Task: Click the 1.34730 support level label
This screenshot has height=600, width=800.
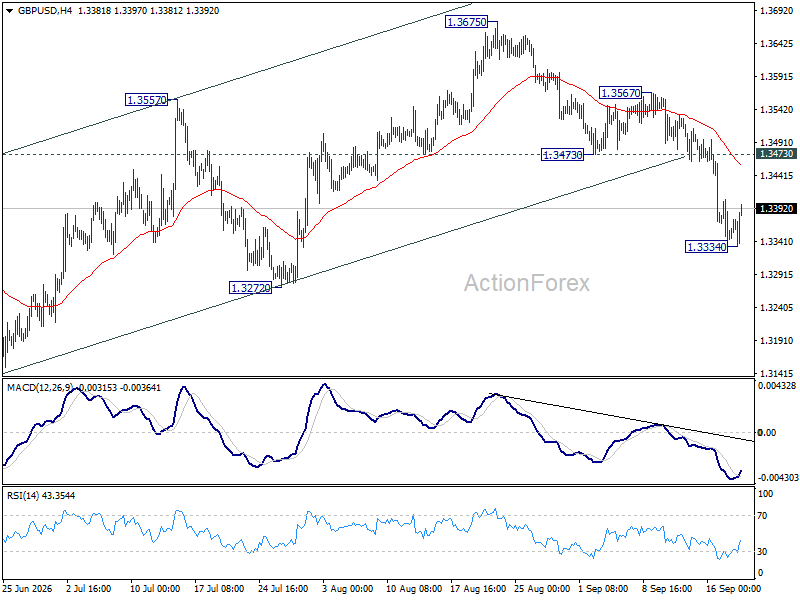Action: pyautogui.click(x=562, y=155)
